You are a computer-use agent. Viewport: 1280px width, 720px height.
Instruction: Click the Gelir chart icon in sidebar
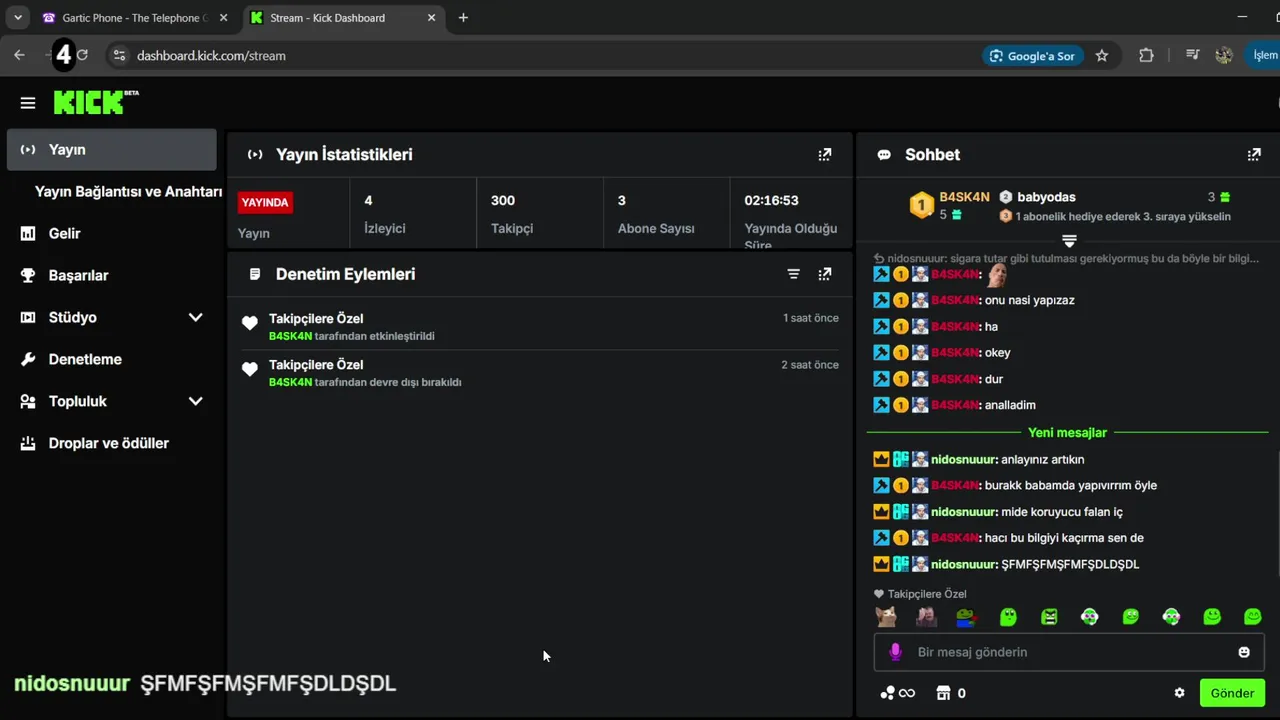click(x=28, y=233)
